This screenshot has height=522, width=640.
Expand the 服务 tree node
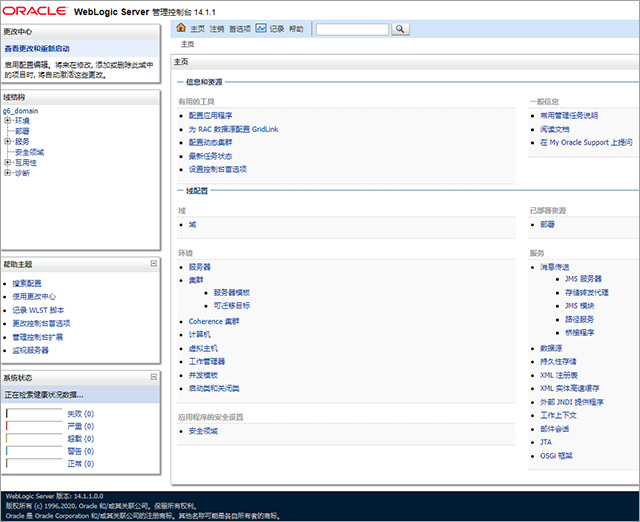[x=7, y=141]
